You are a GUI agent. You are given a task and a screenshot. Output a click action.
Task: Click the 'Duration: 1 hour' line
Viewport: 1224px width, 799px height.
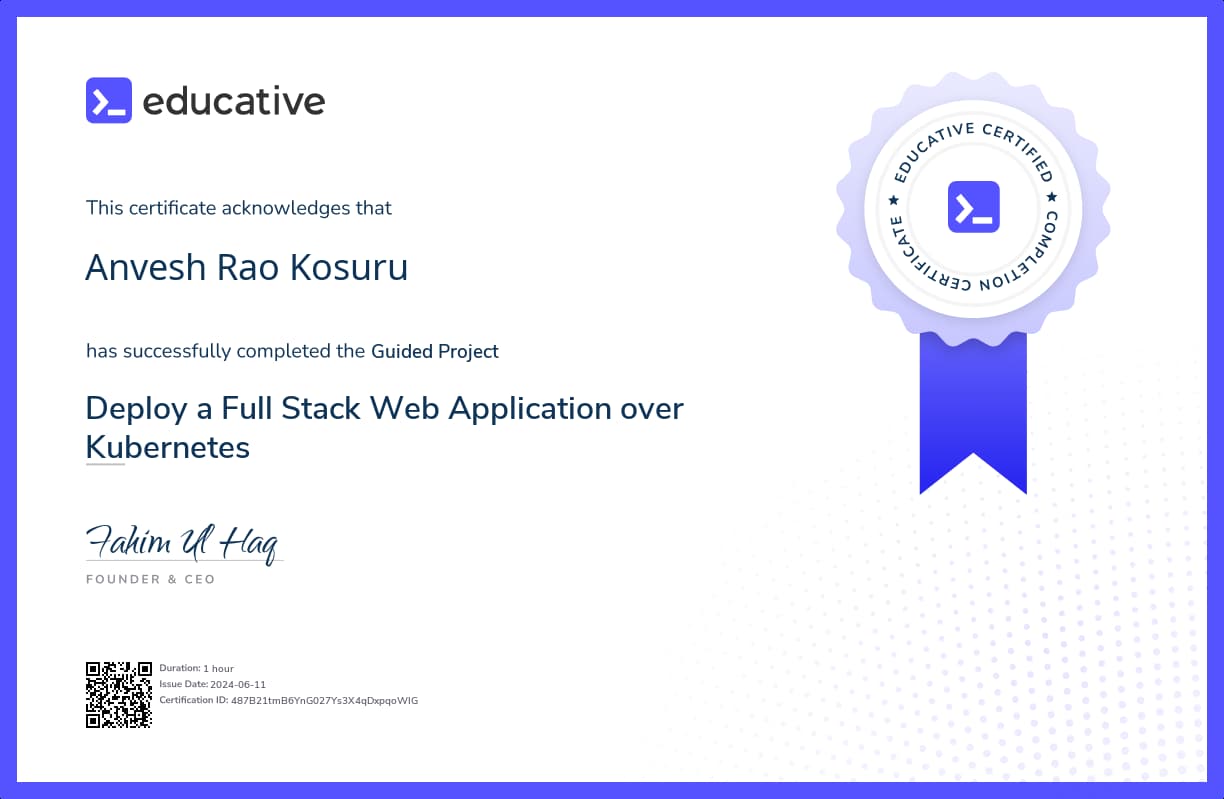(197, 668)
